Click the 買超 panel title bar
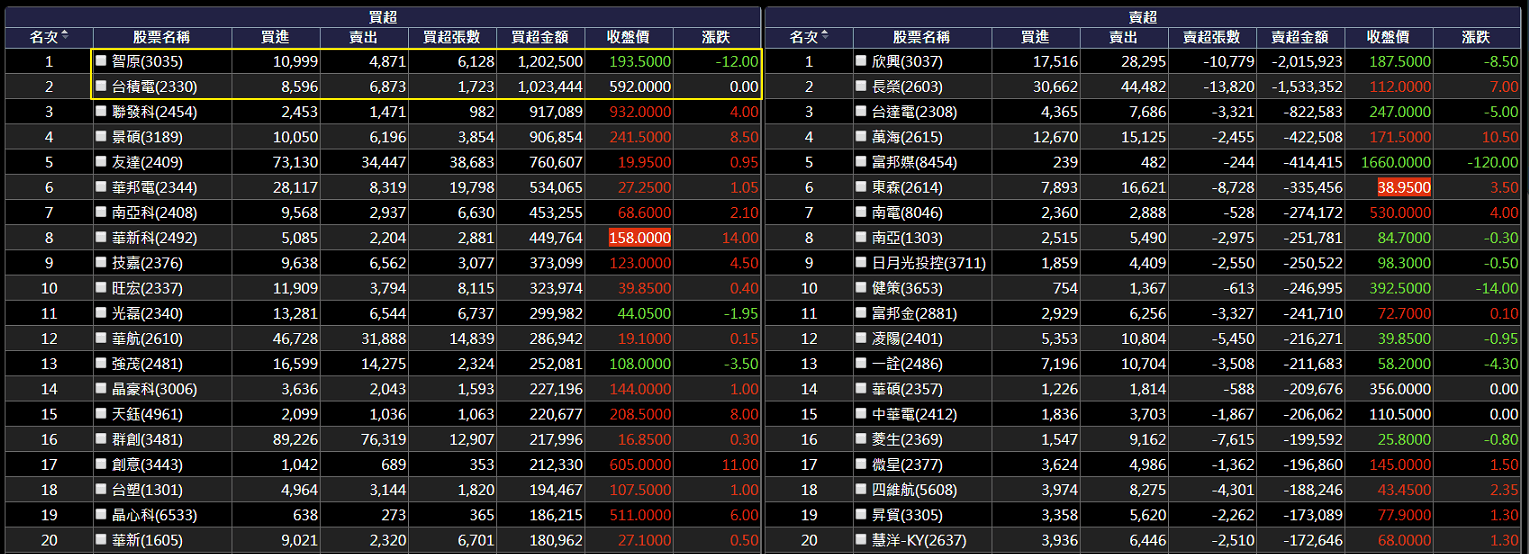Screen dimensions: 1529x554 [382, 17]
